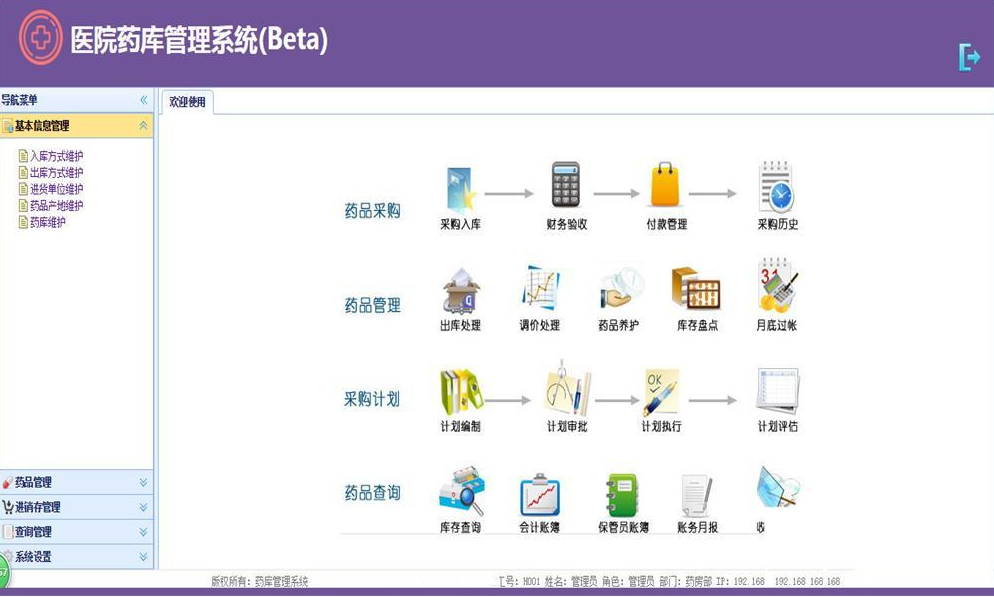Open the 计划评估 spreadsheet icon

(x=778, y=390)
